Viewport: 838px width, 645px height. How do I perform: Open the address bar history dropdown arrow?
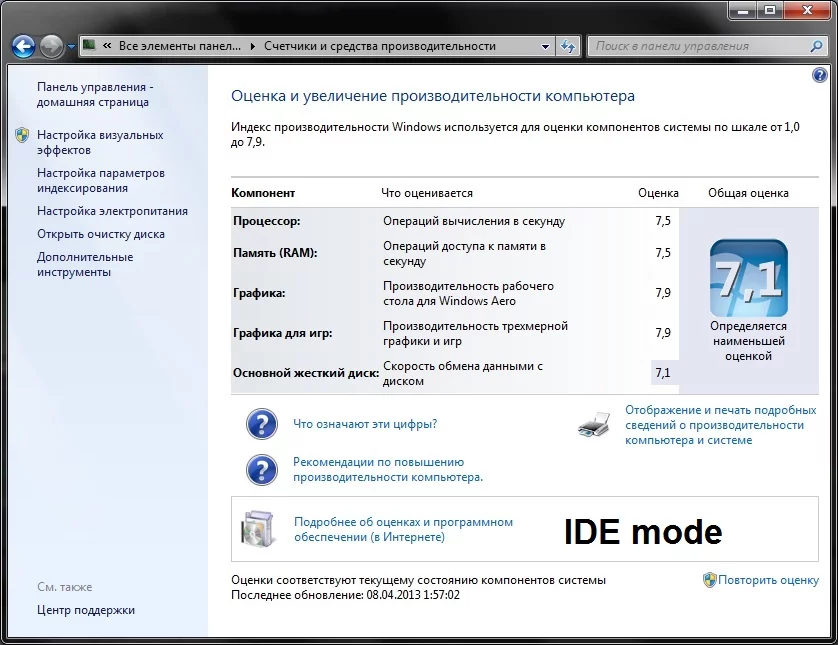point(545,46)
